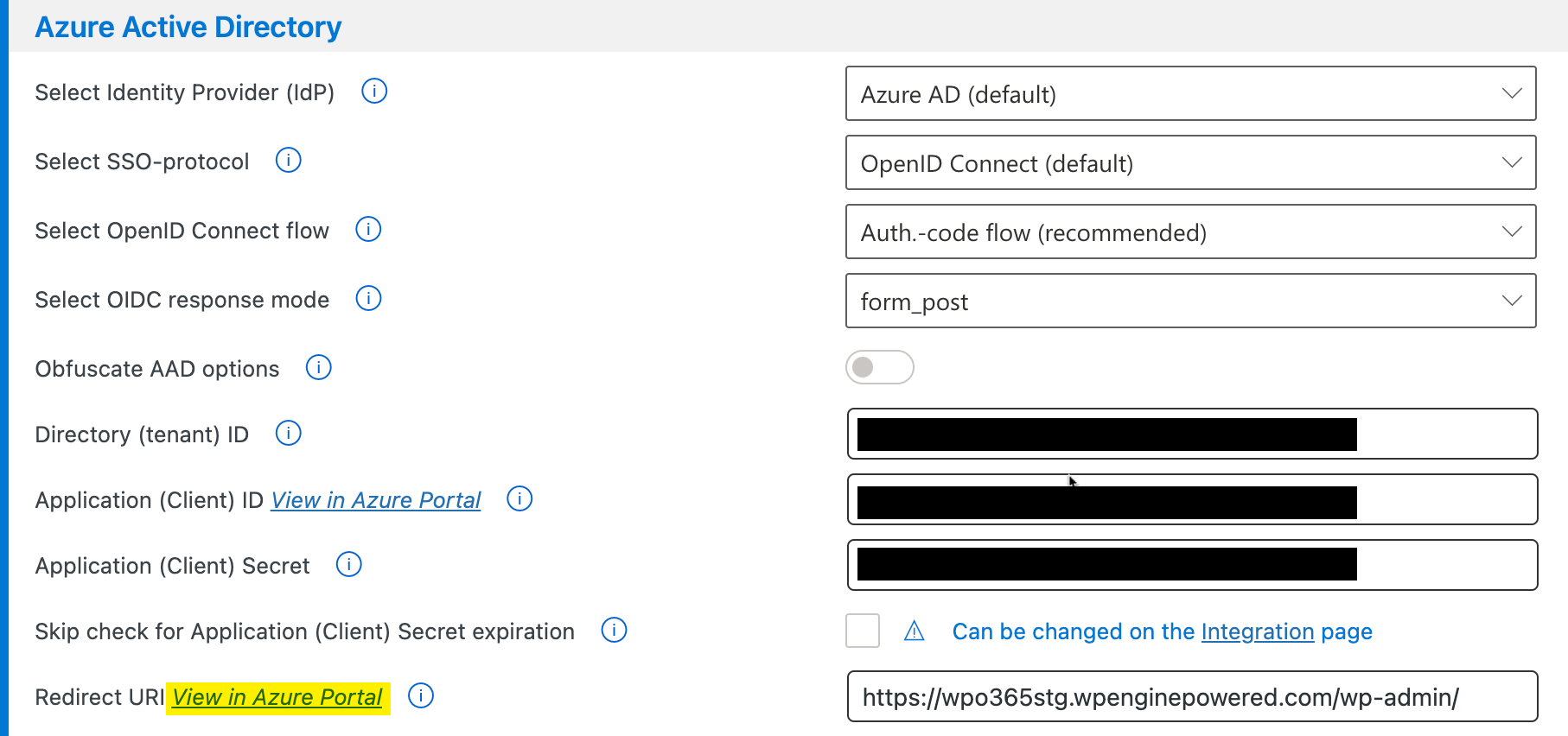
Task: Open the Azure AD (default) identity provider dropdown
Action: [1191, 93]
